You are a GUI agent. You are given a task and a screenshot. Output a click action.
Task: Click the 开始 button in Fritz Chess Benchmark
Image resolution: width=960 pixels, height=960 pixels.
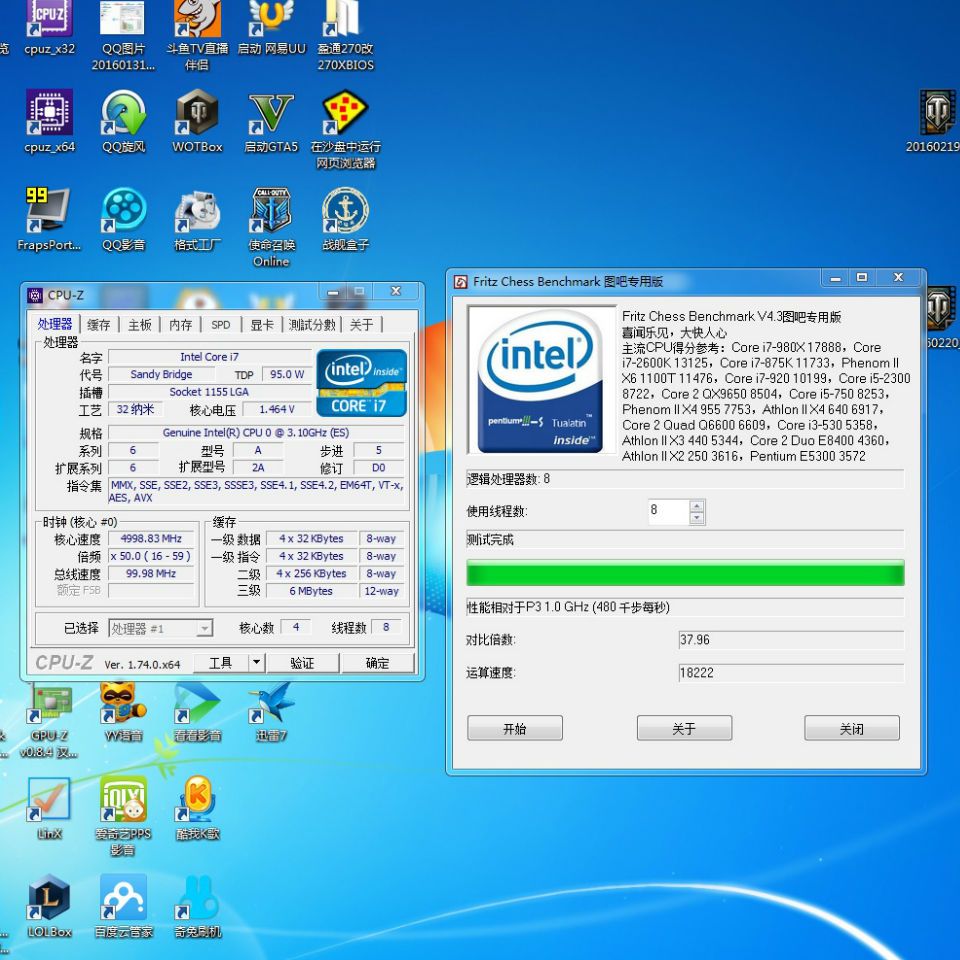click(x=514, y=729)
